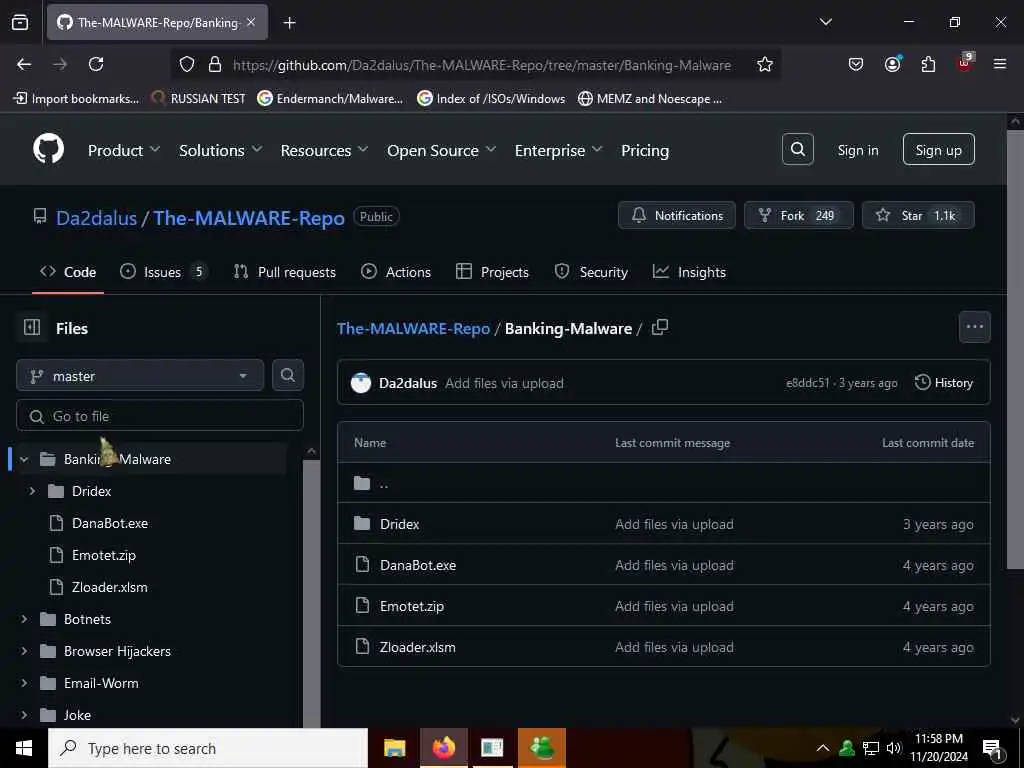Open the more options ellipsis button
The width and height of the screenshot is (1024, 768).
[974, 327]
